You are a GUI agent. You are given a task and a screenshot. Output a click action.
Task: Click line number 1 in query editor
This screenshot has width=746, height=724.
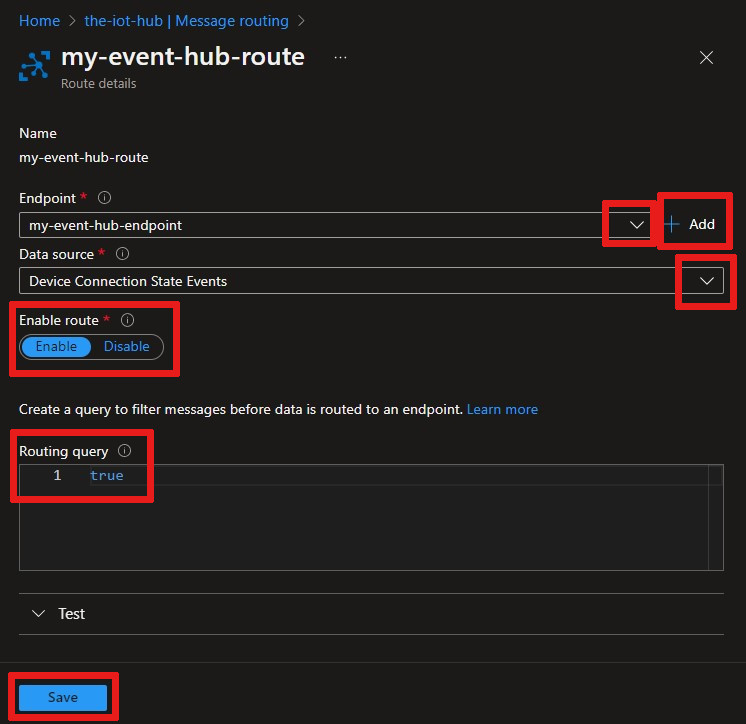click(x=57, y=475)
